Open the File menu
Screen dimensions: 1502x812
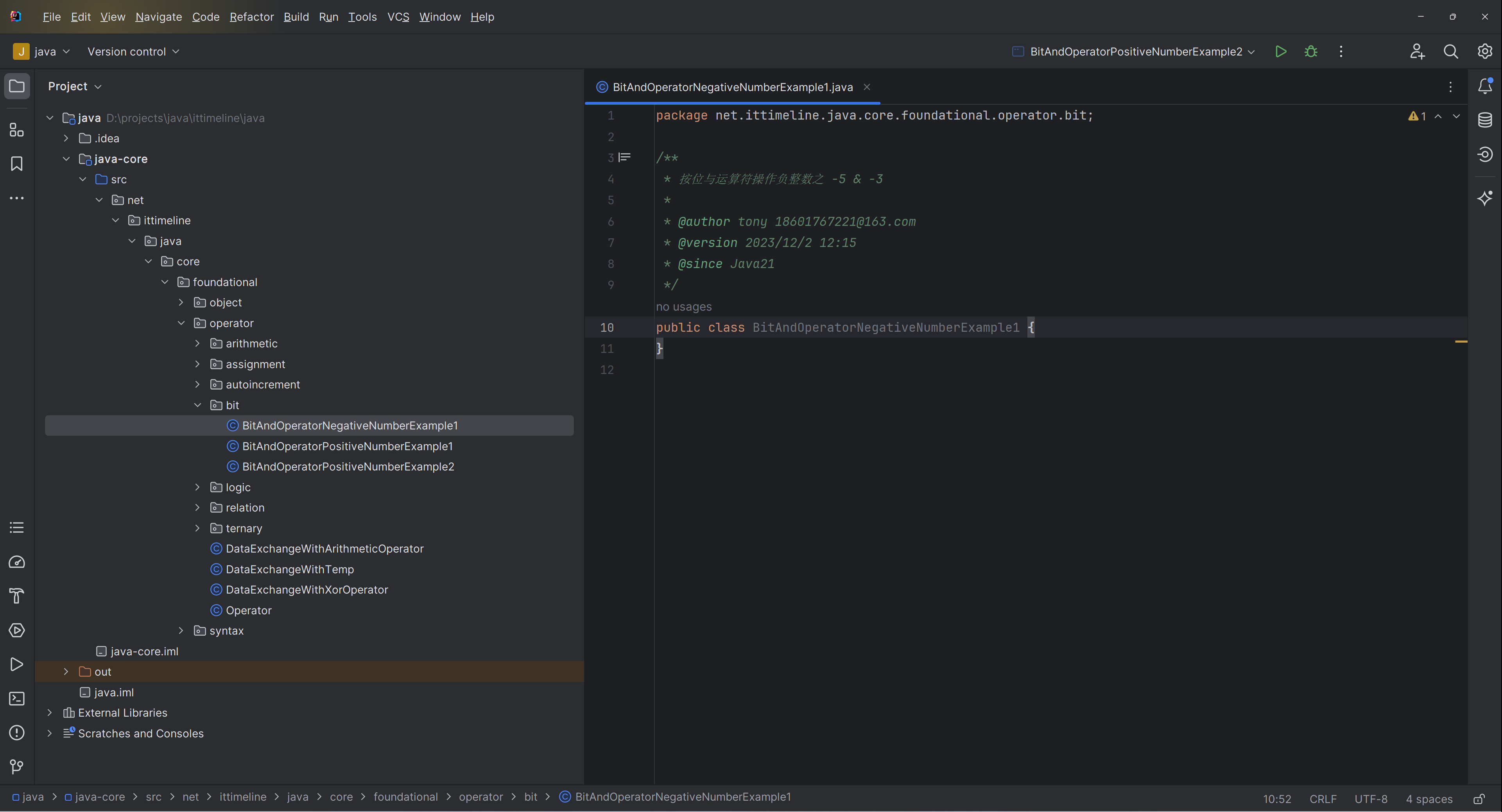tap(51, 17)
